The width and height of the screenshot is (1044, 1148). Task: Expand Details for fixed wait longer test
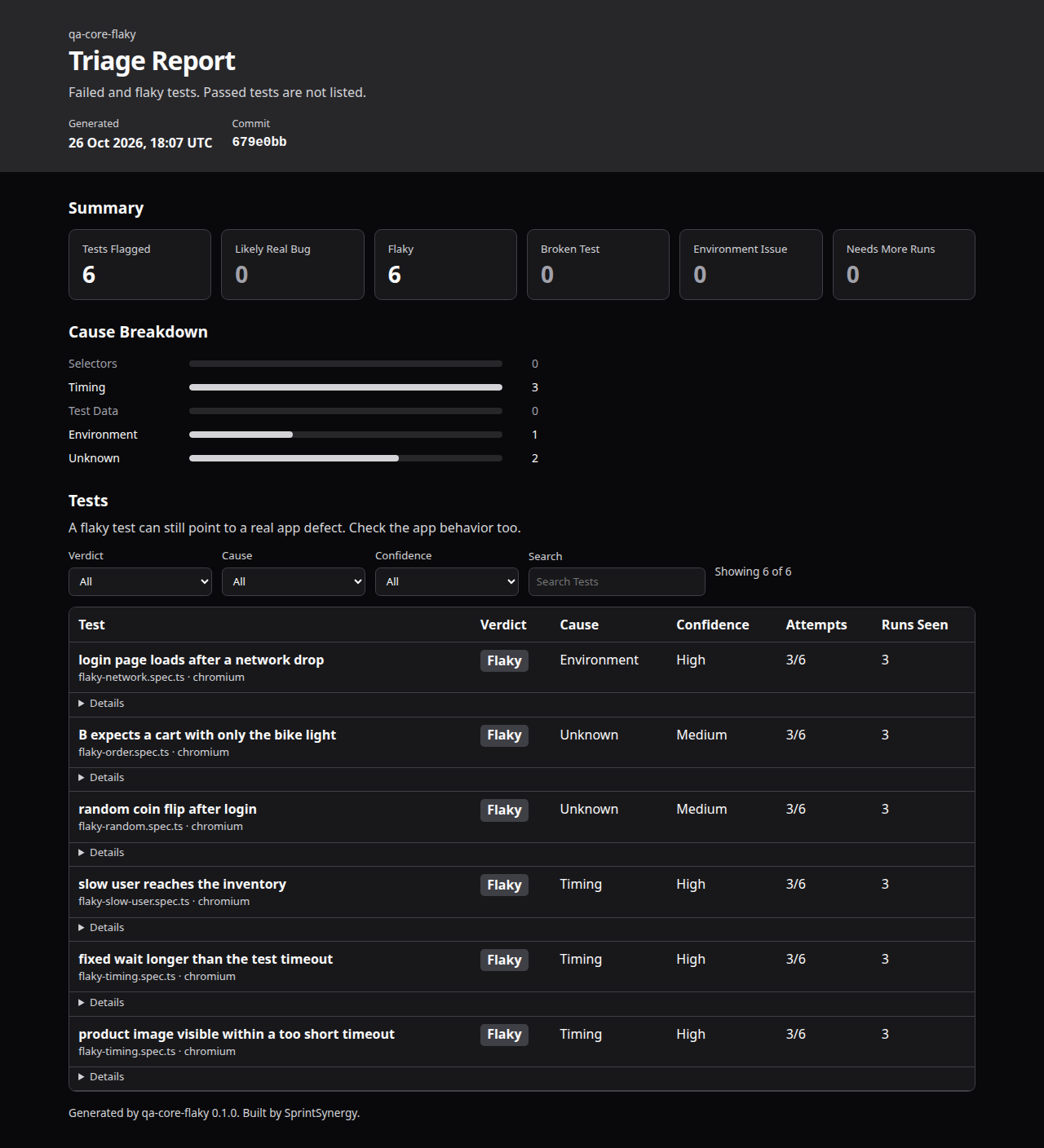(101, 1003)
